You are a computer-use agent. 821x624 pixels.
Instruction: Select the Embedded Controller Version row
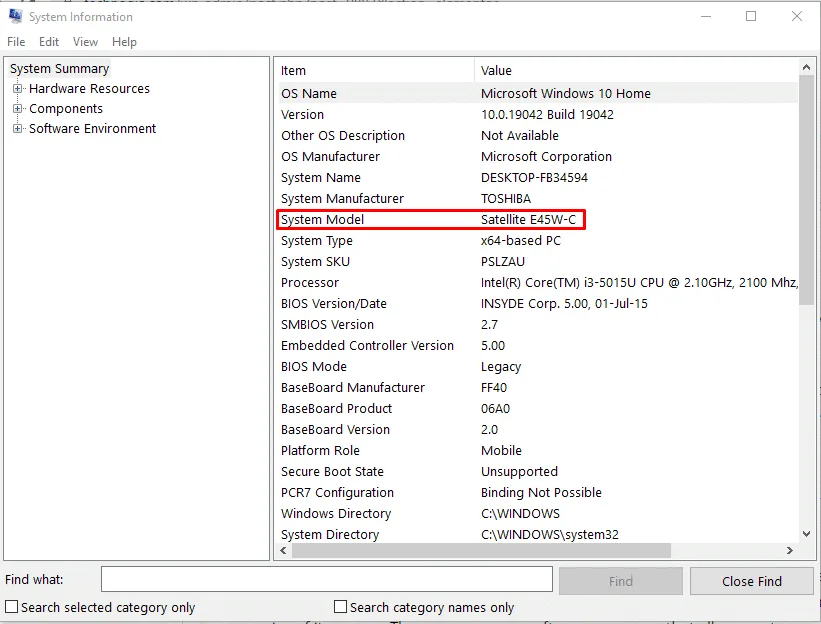[x=538, y=346]
